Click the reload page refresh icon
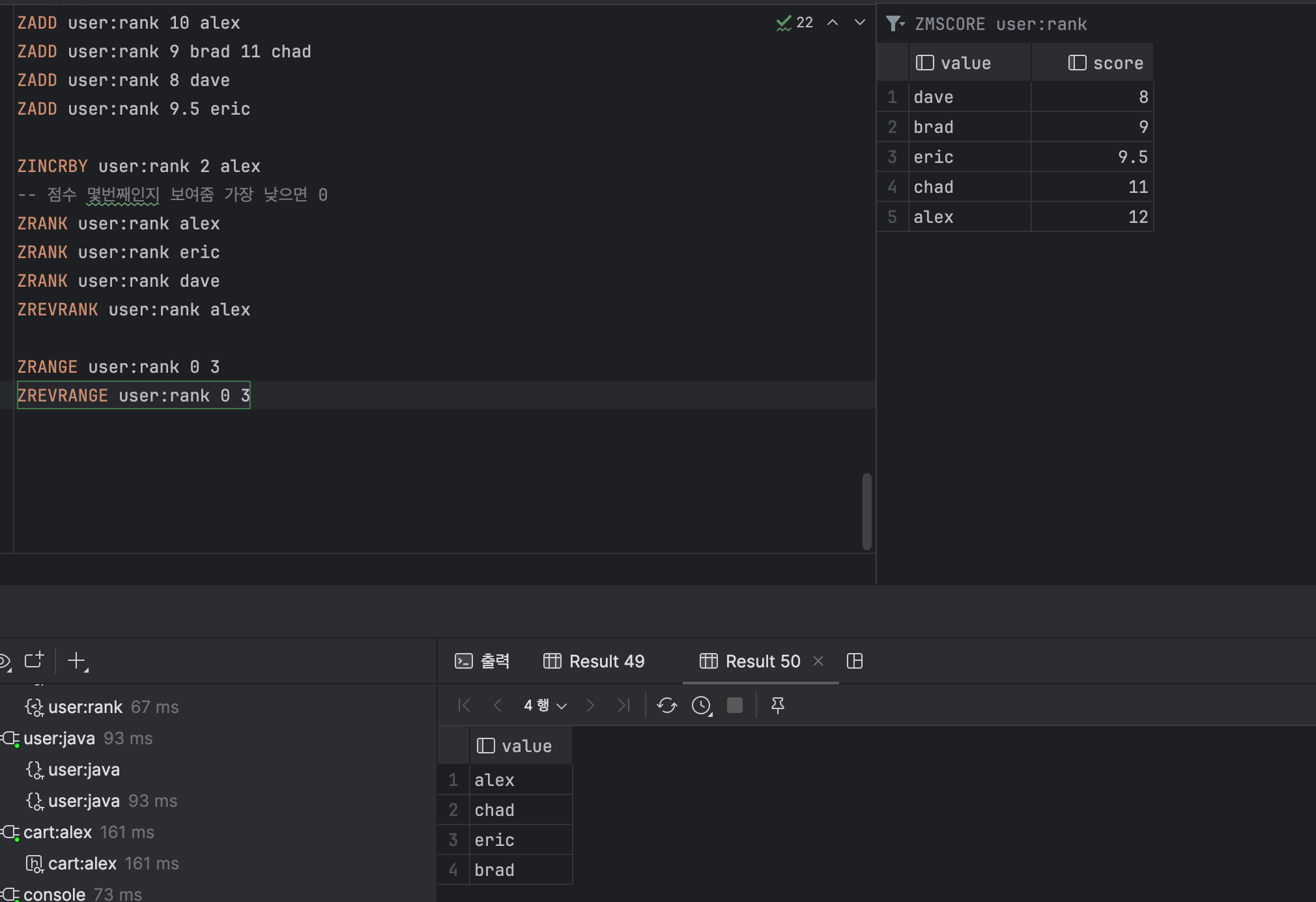This screenshot has height=902, width=1316. coord(666,705)
